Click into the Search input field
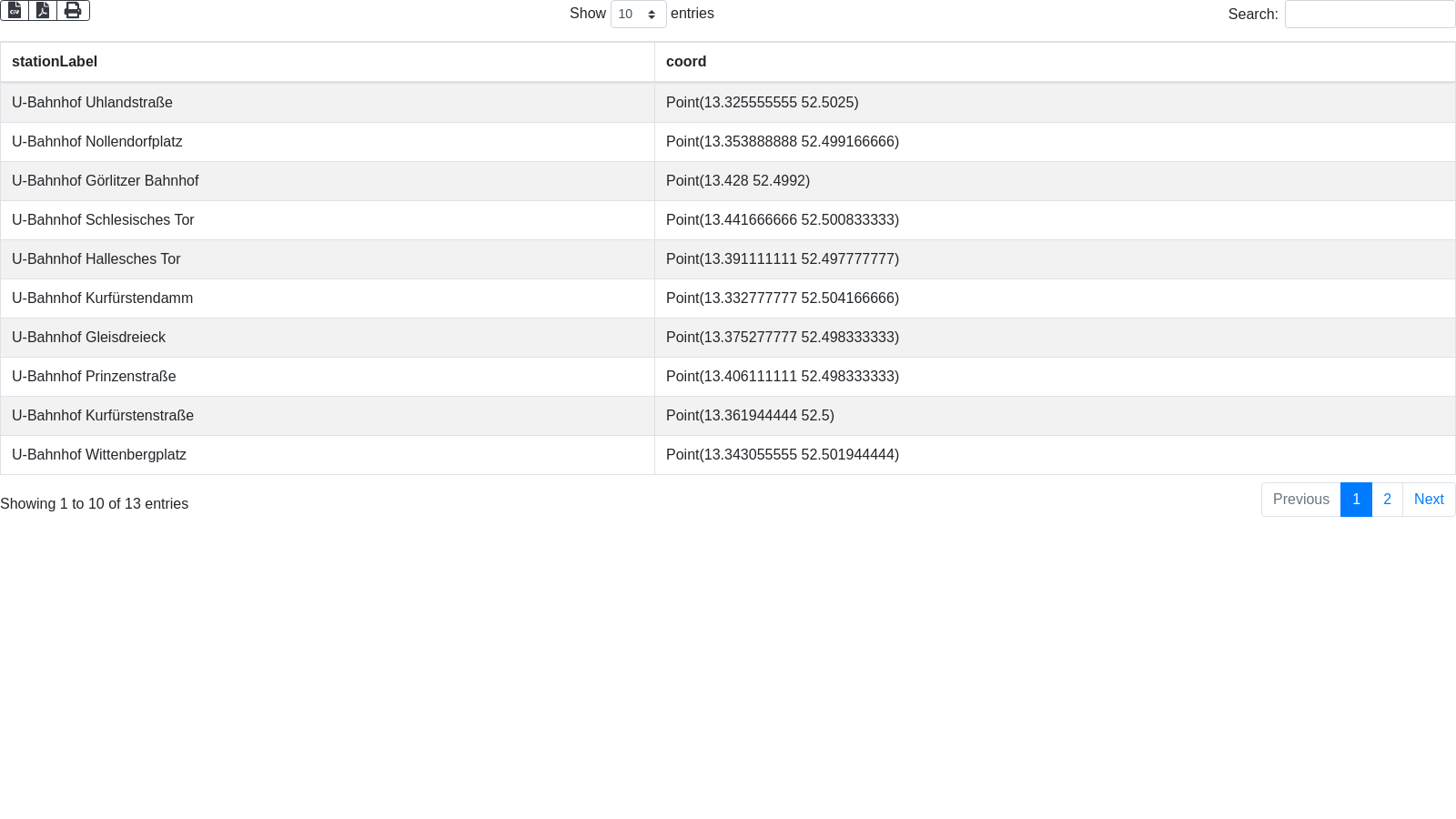The height and width of the screenshot is (819, 1456). pyautogui.click(x=1369, y=15)
